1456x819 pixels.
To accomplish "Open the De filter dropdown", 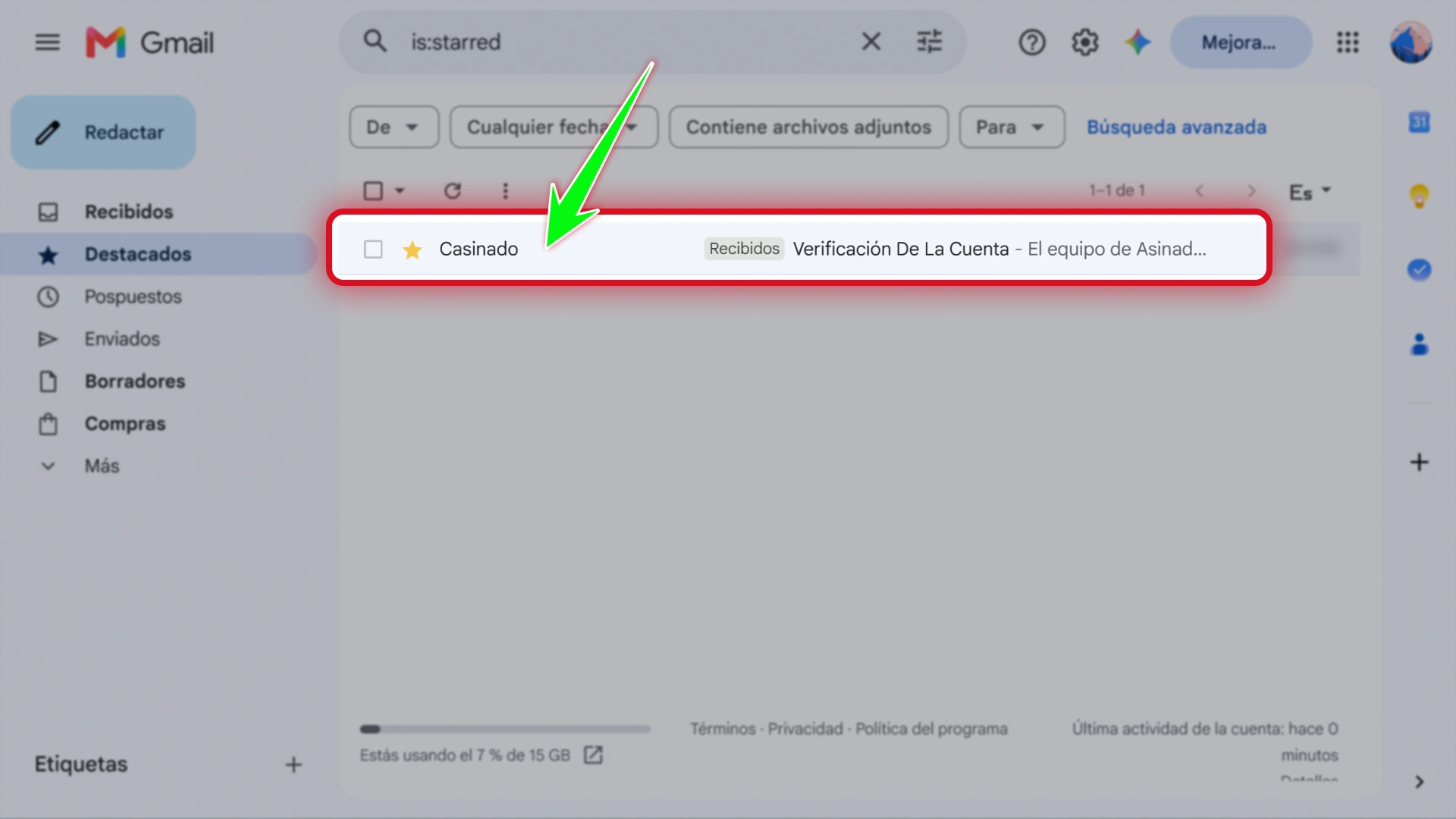I will click(394, 127).
